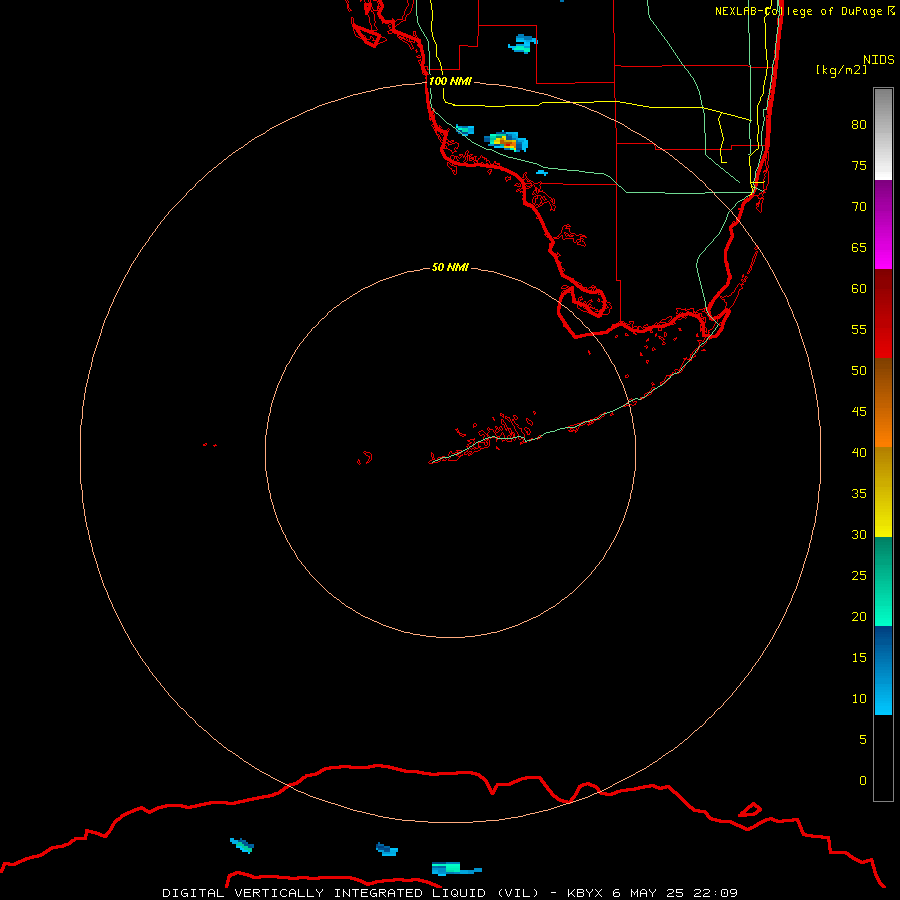The width and height of the screenshot is (900, 900).
Task: Click the 30 value on the color scale
Action: point(859,535)
